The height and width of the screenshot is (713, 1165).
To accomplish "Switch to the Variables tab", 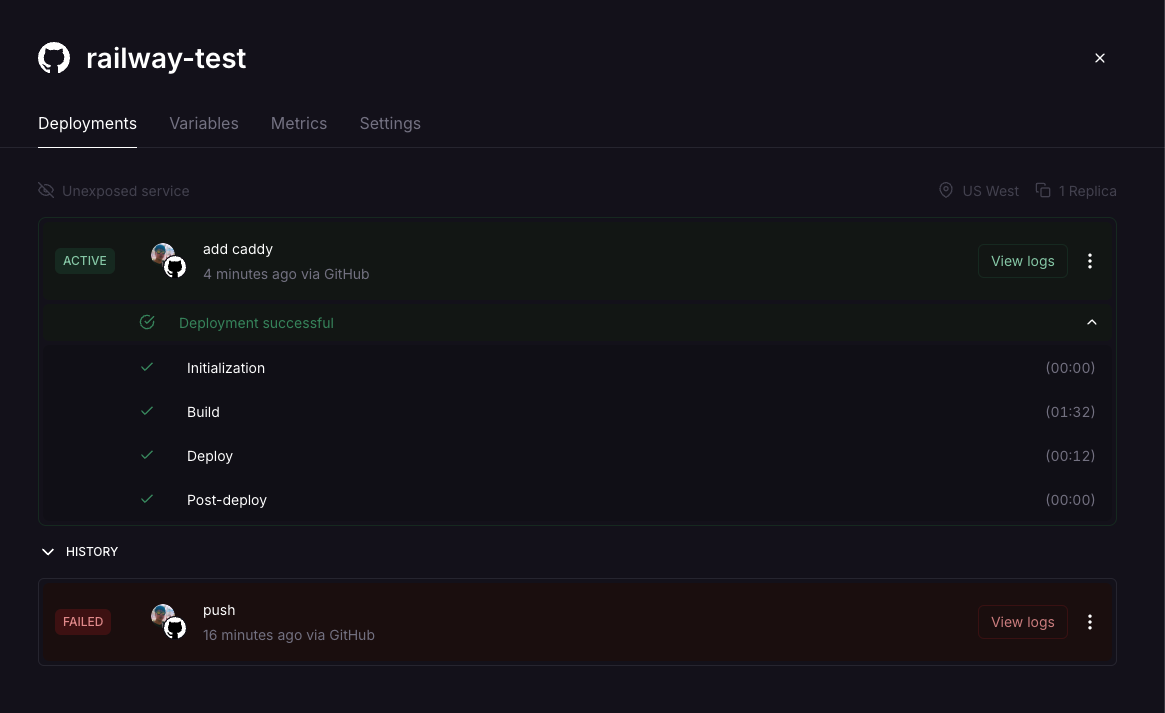I will (x=204, y=123).
